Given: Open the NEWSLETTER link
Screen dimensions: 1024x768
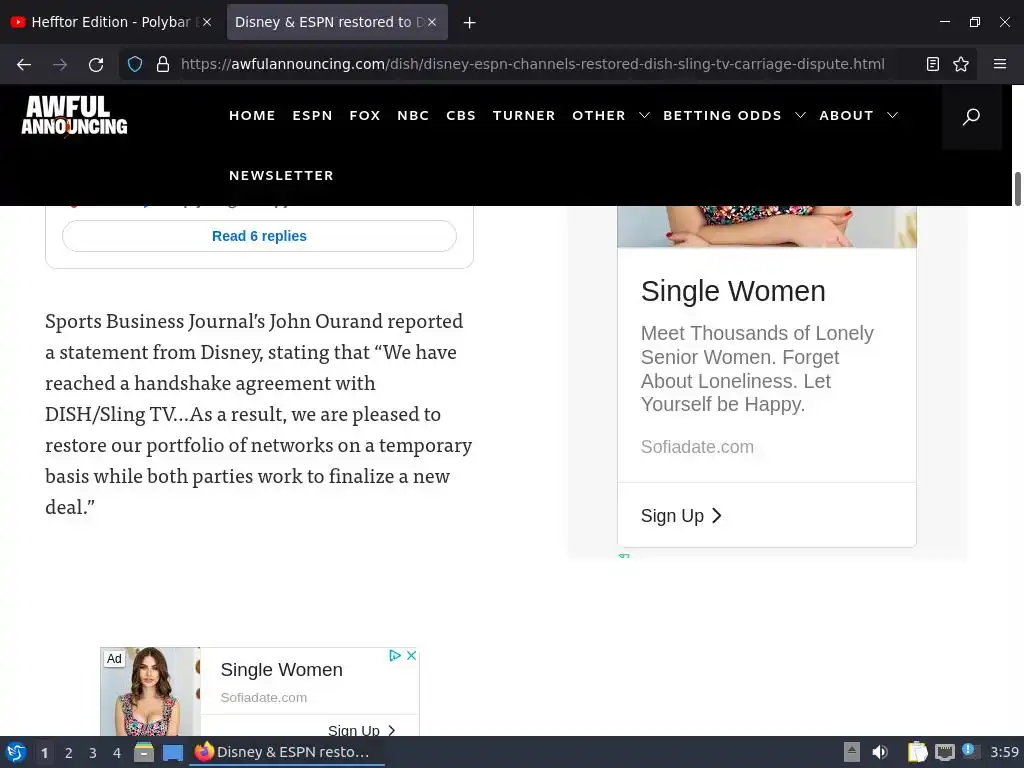Looking at the screenshot, I should pyautogui.click(x=281, y=176).
